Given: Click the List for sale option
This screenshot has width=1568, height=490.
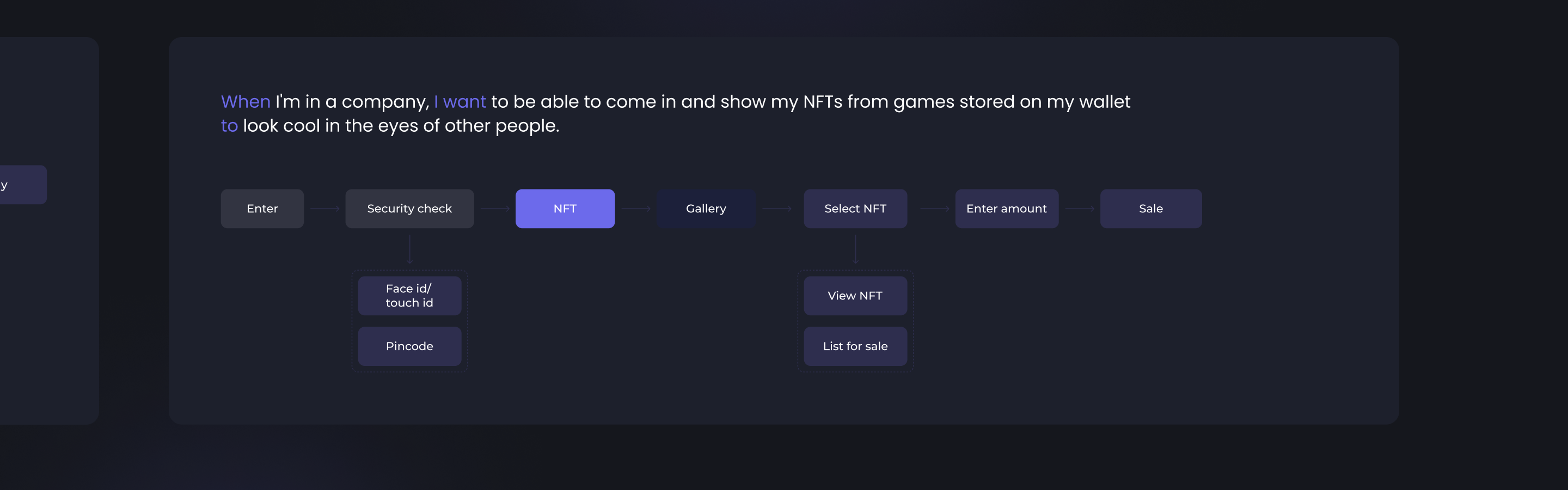Looking at the screenshot, I should click(x=855, y=346).
